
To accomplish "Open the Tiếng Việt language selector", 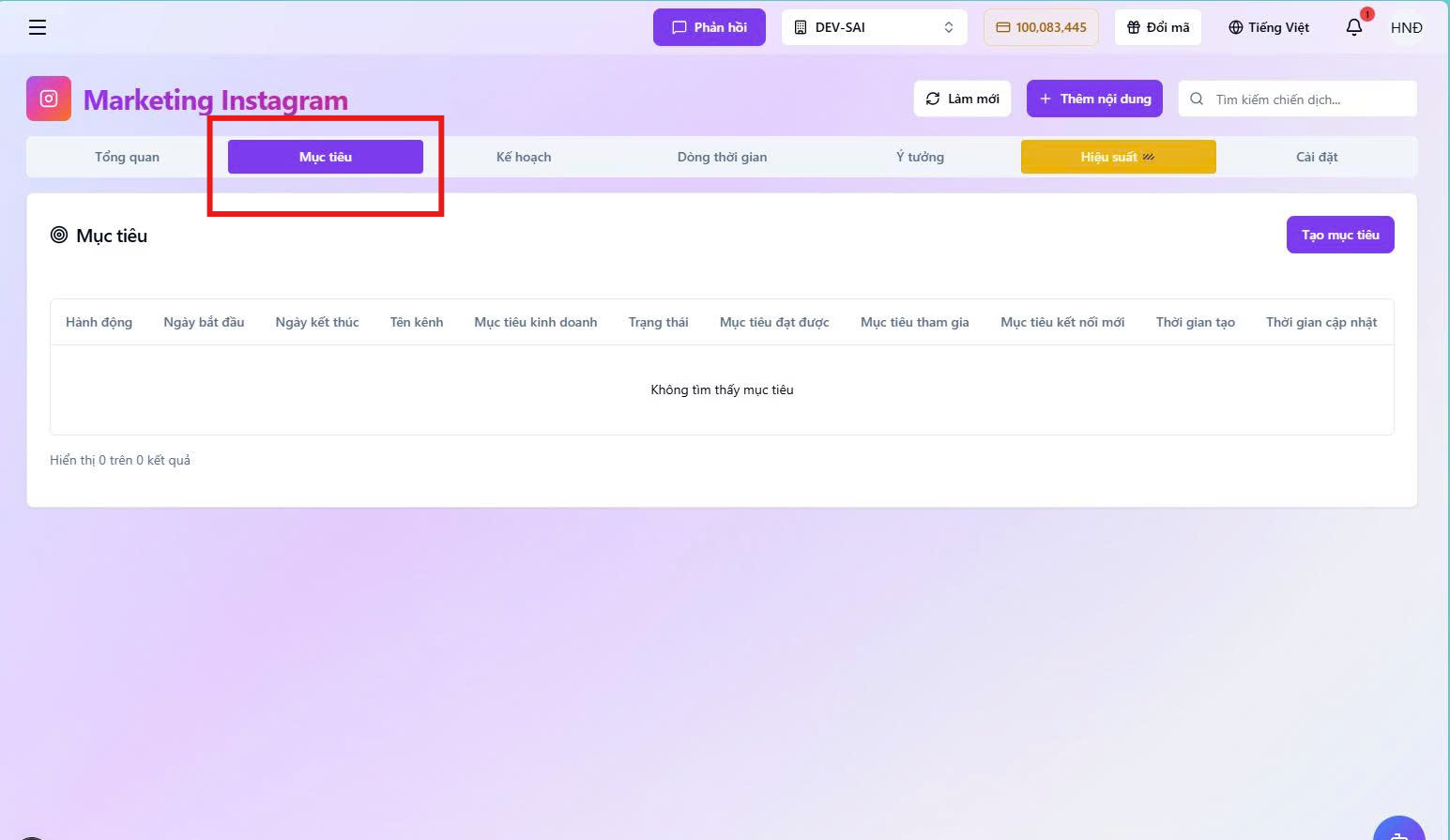I will point(1269,27).
